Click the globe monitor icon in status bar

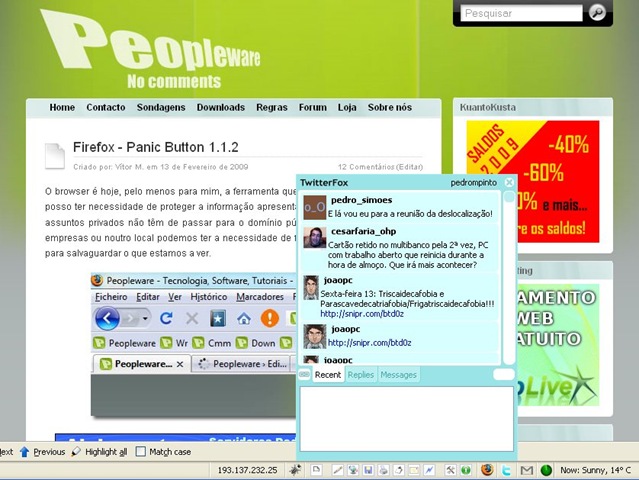tap(353, 470)
